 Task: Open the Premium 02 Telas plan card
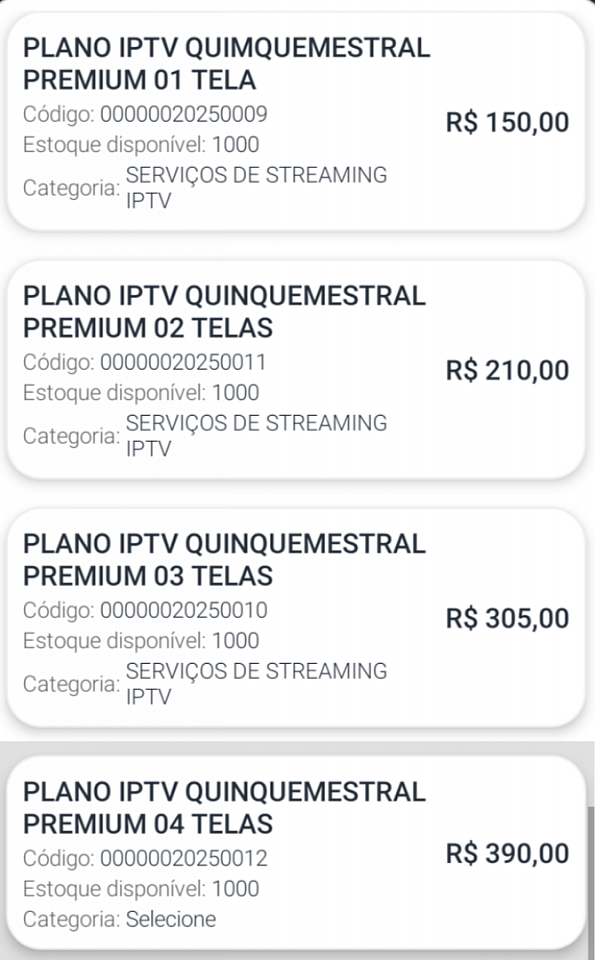tap(296, 369)
